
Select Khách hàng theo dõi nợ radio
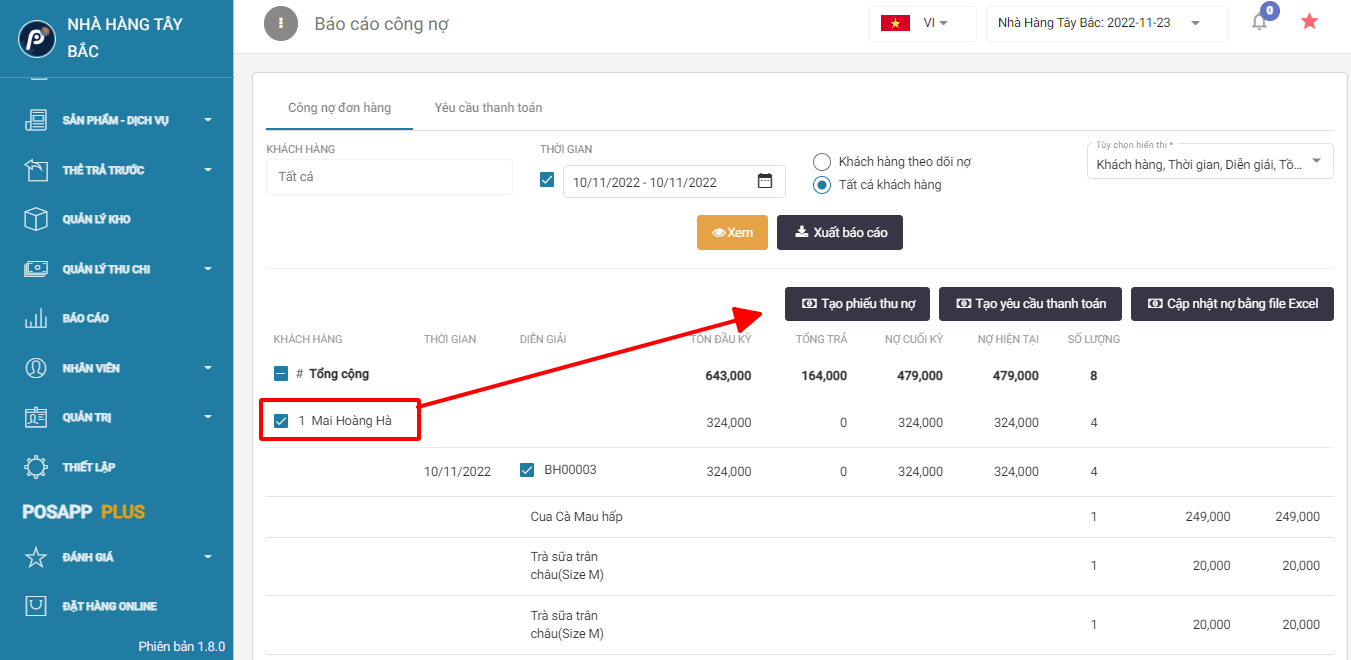[822, 162]
